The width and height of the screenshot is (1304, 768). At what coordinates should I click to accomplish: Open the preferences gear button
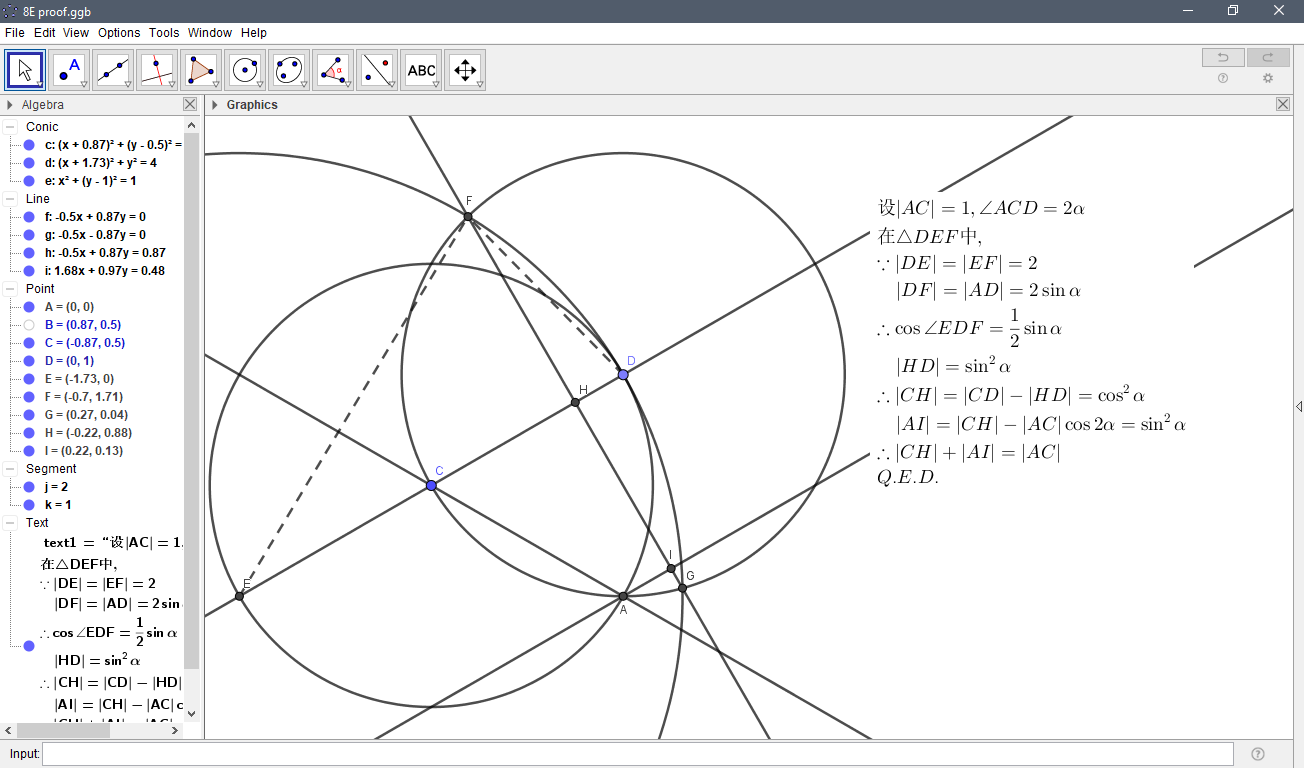[x=1267, y=78]
